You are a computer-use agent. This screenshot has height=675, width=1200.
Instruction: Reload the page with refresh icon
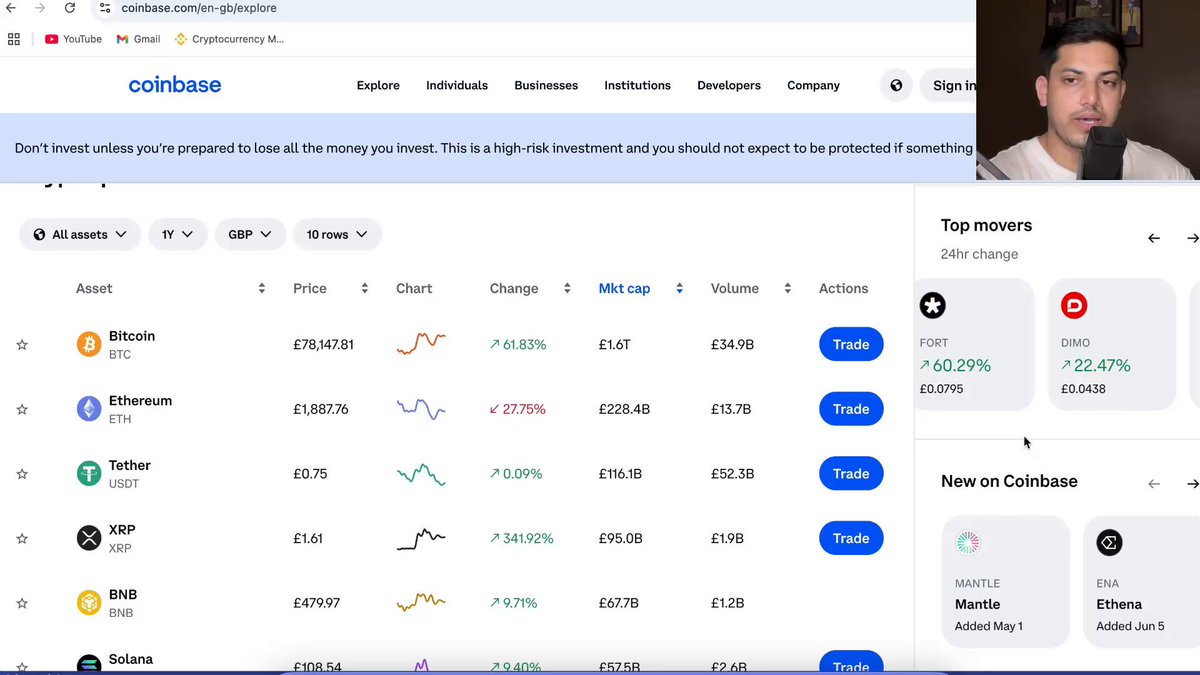click(70, 8)
